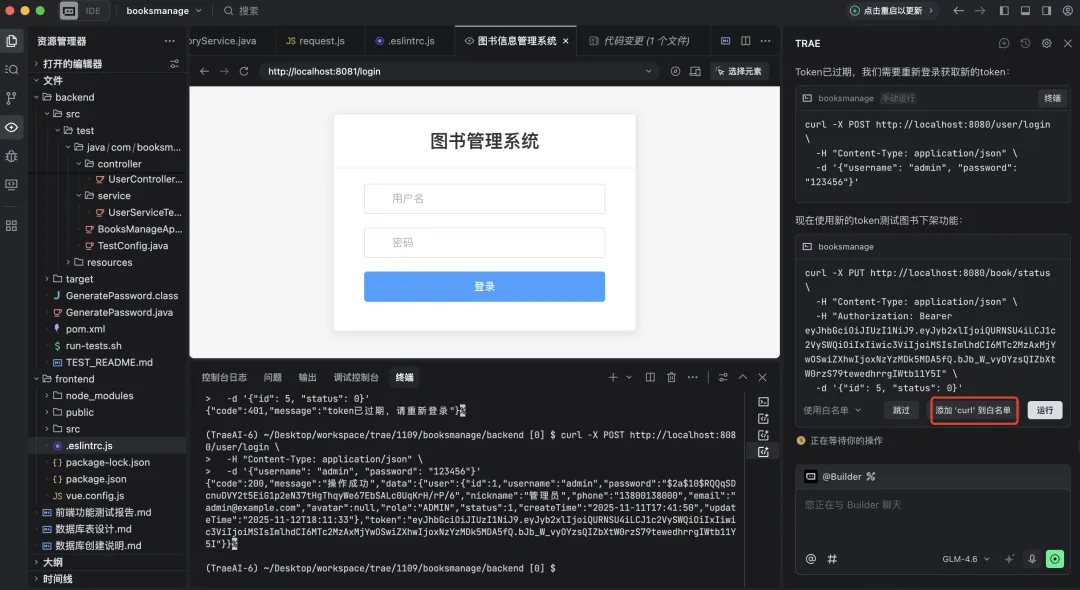Click the prompt optimize sparkle icon
This screenshot has width=1080, height=590.
click(x=1009, y=559)
